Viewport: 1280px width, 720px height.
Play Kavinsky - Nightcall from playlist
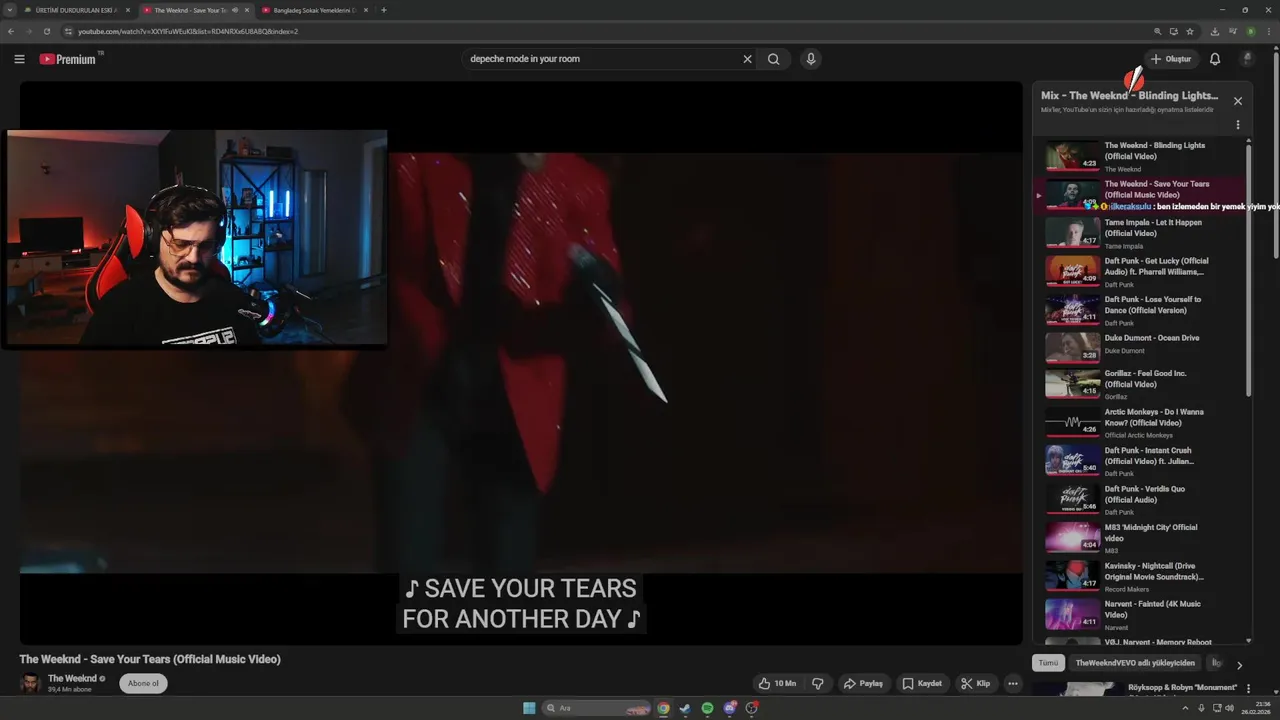point(1139,577)
